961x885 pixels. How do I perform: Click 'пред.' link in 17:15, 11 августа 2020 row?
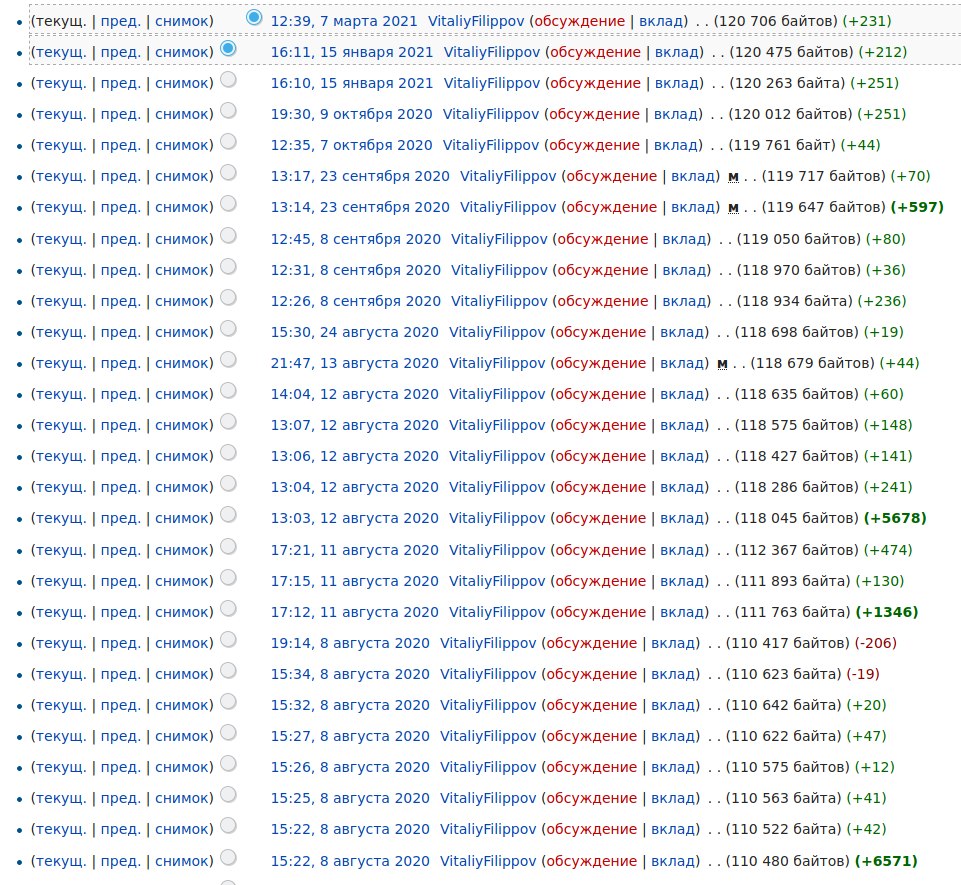tap(121, 581)
